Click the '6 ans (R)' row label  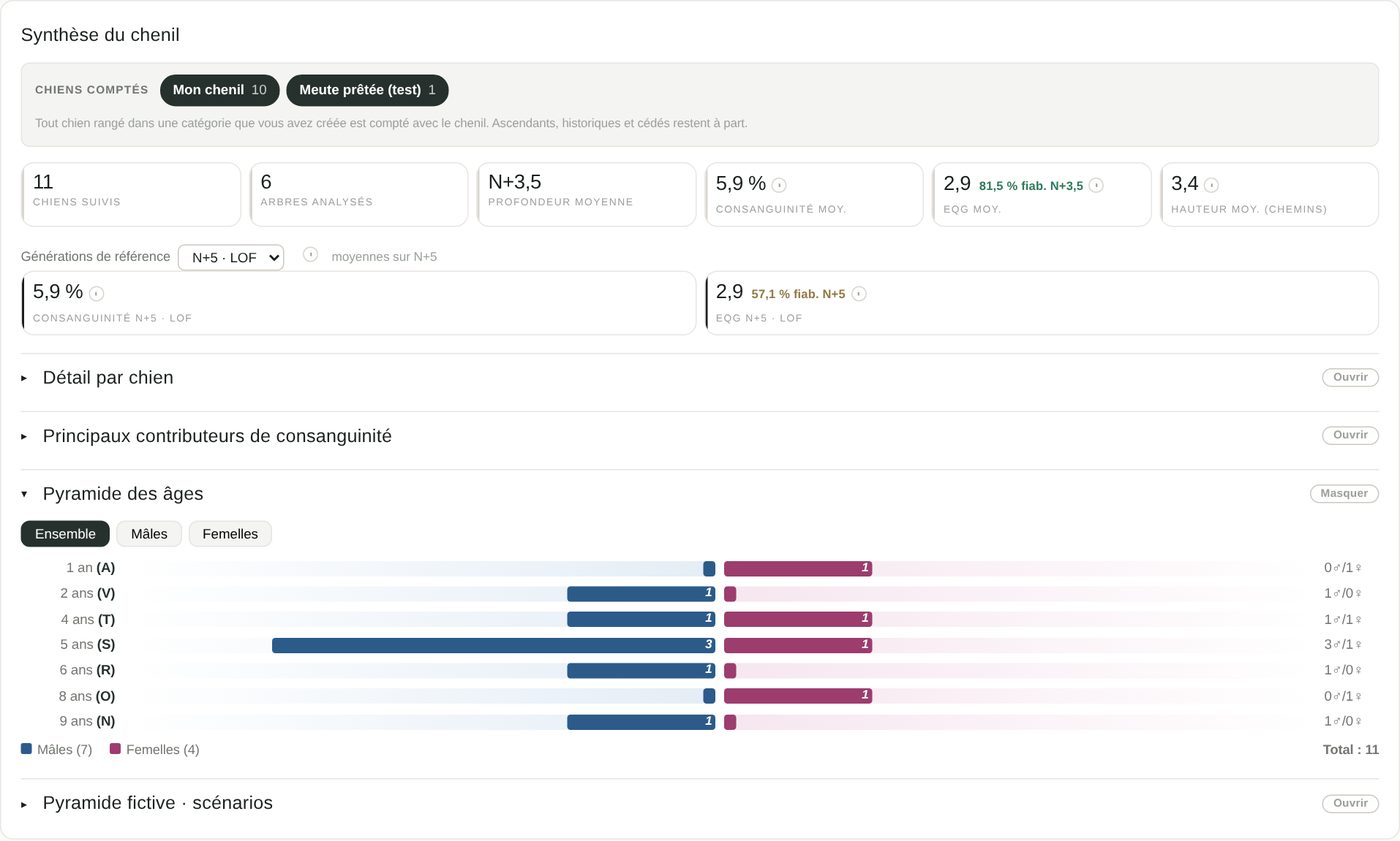87,670
